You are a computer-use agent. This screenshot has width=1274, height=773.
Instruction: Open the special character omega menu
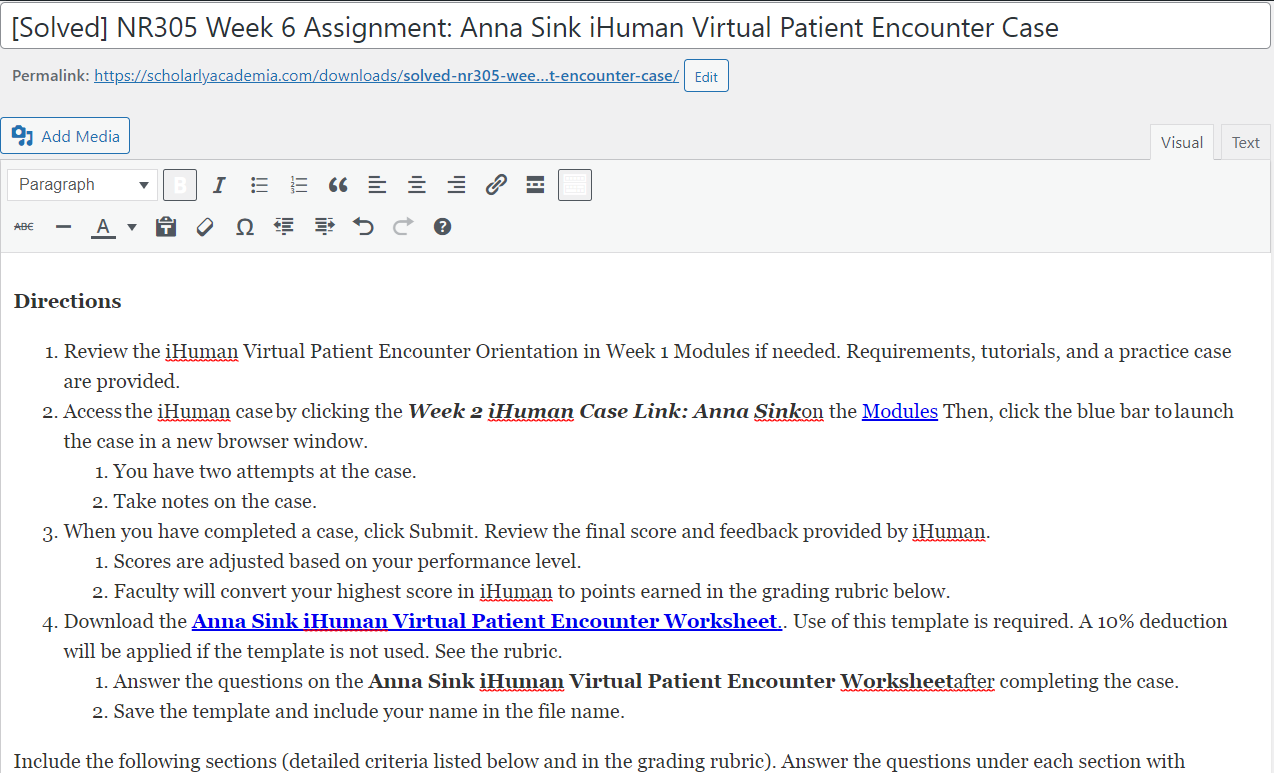[x=245, y=227]
